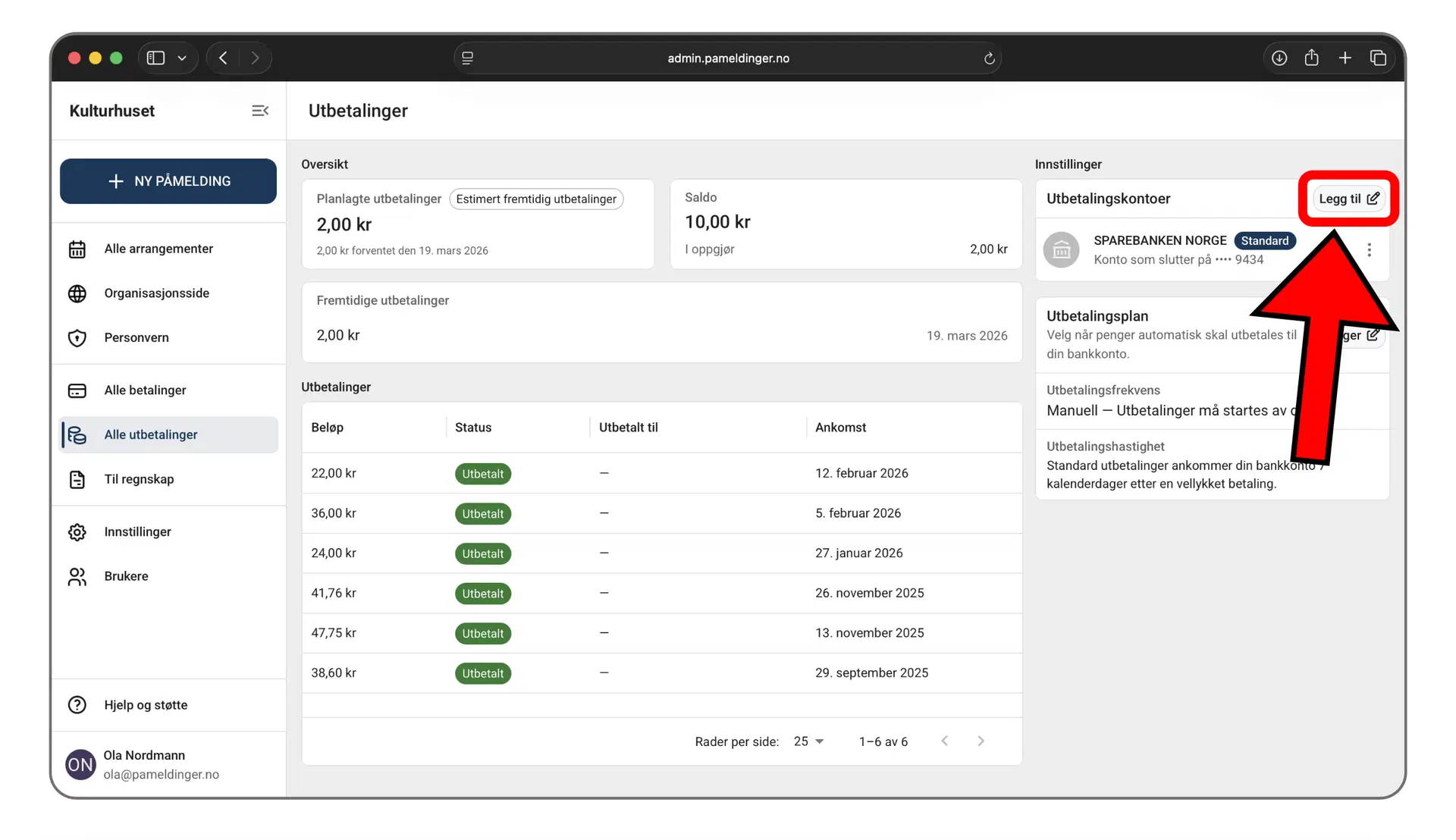Collapse the sidebar menu icon next to Kulturhuset

tap(260, 111)
